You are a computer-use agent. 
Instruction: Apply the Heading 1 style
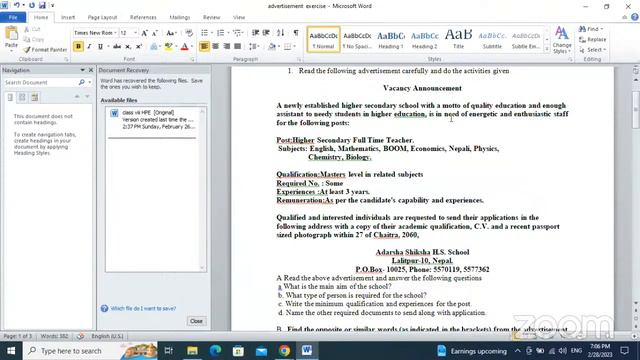pyautogui.click(x=391, y=40)
